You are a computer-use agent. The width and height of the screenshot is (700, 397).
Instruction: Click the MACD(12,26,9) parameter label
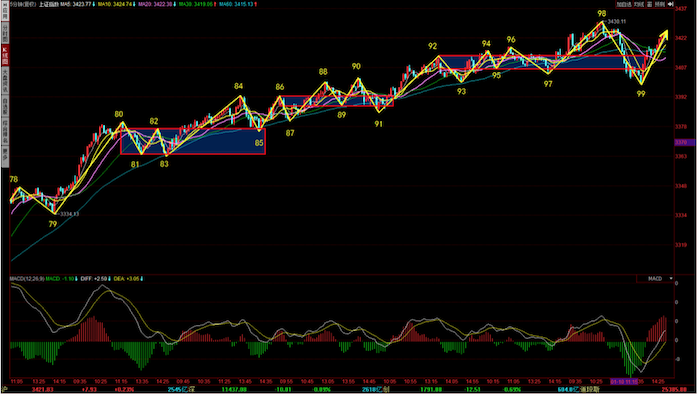(x=27, y=279)
